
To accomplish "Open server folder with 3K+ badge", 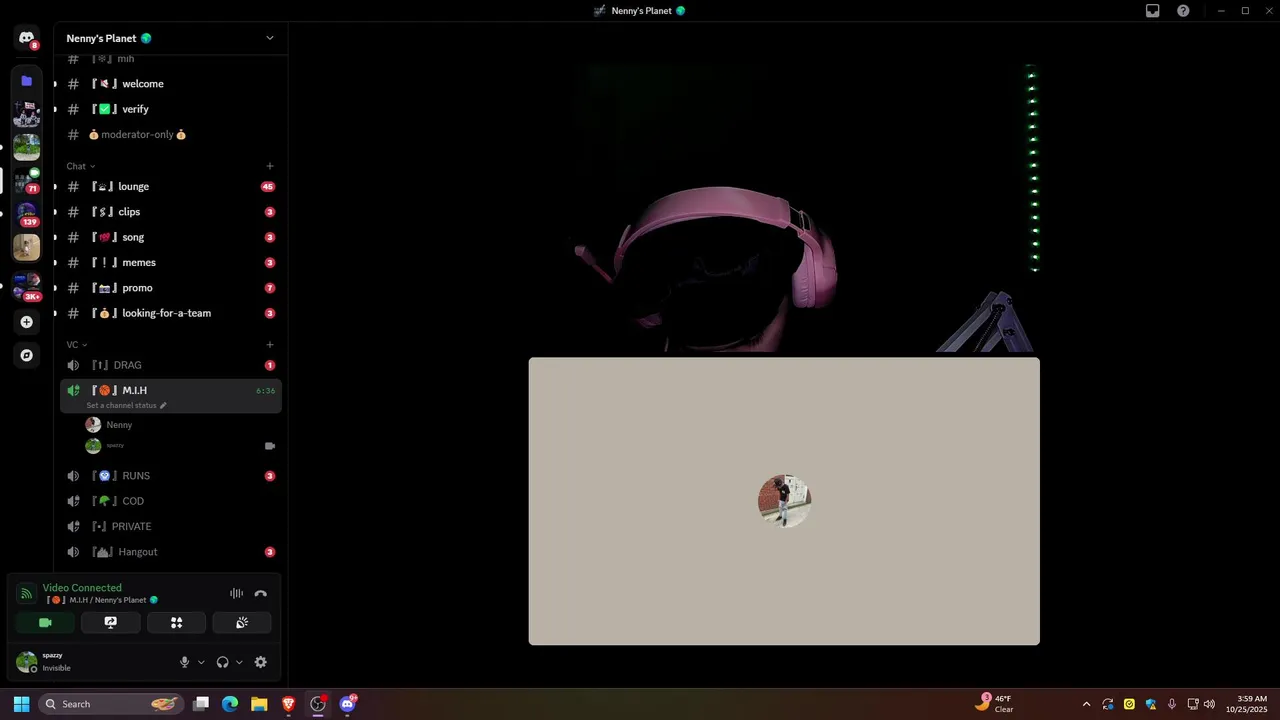I will pos(27,287).
